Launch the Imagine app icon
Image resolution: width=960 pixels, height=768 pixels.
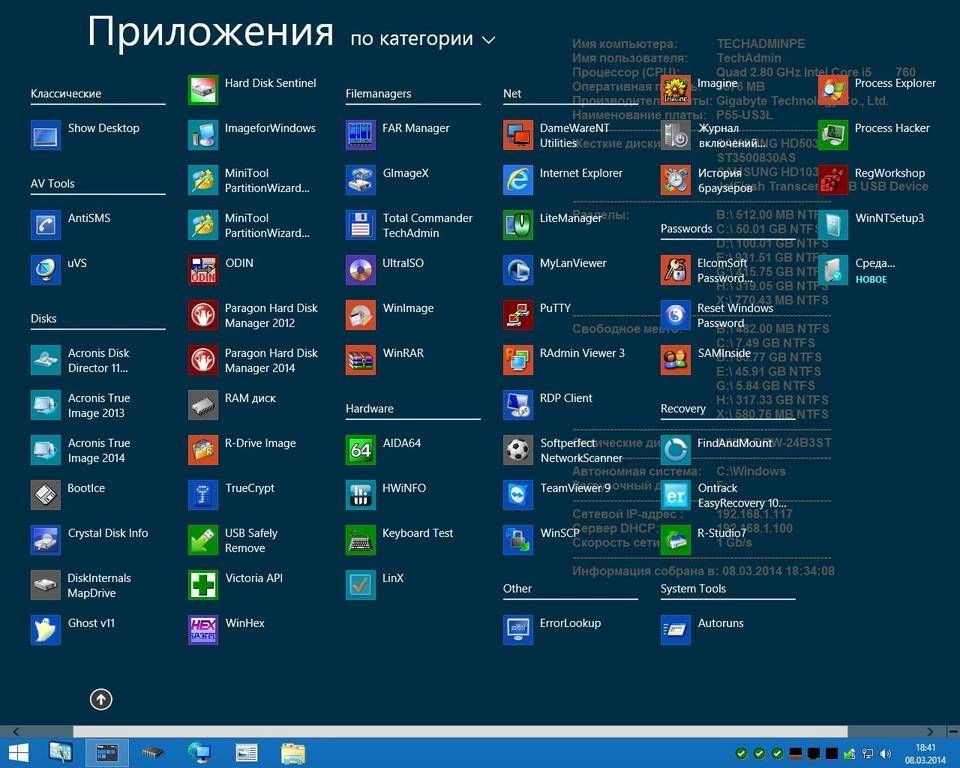pos(675,90)
